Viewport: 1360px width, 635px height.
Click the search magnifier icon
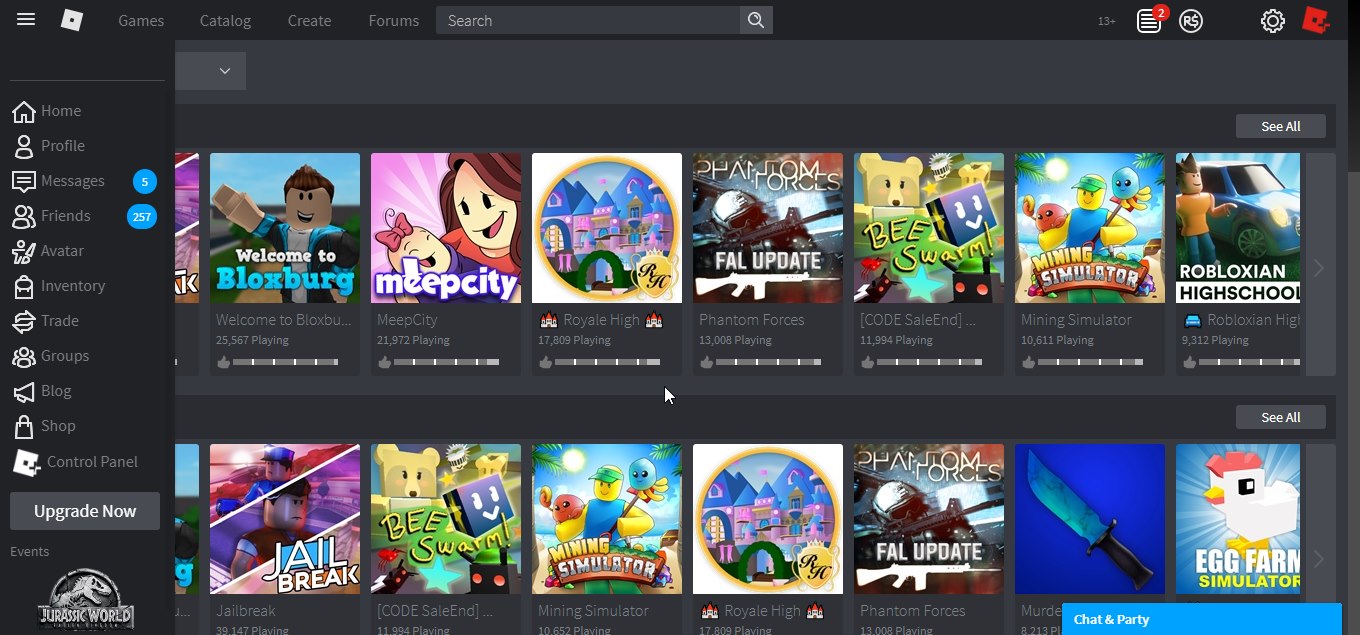(x=756, y=19)
